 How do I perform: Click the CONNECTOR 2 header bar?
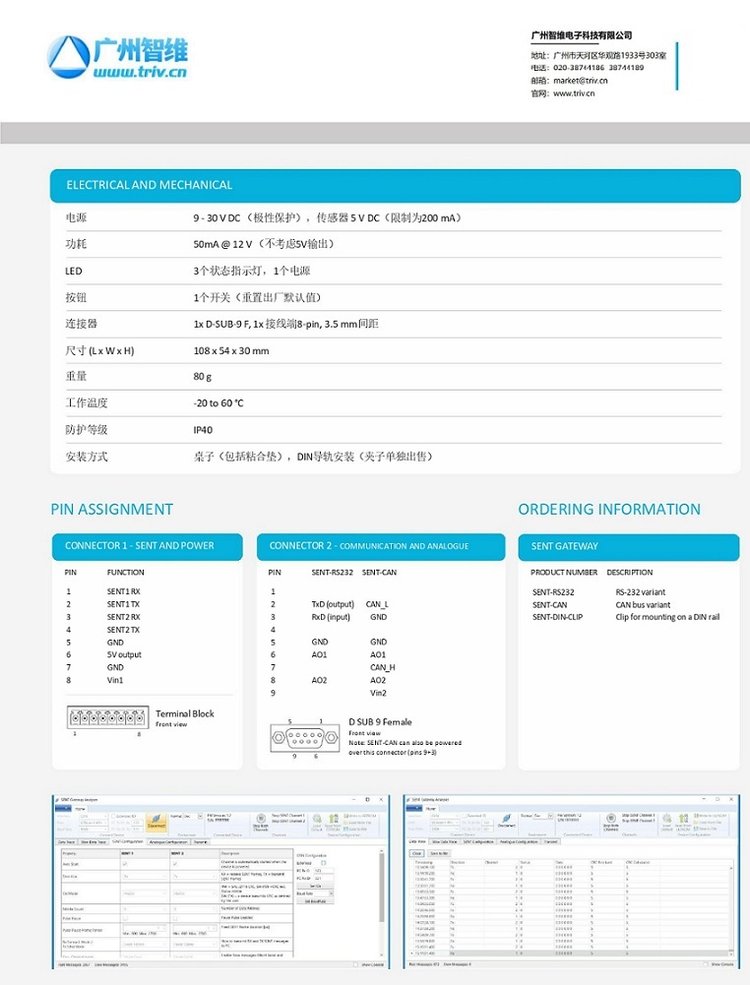[381, 546]
